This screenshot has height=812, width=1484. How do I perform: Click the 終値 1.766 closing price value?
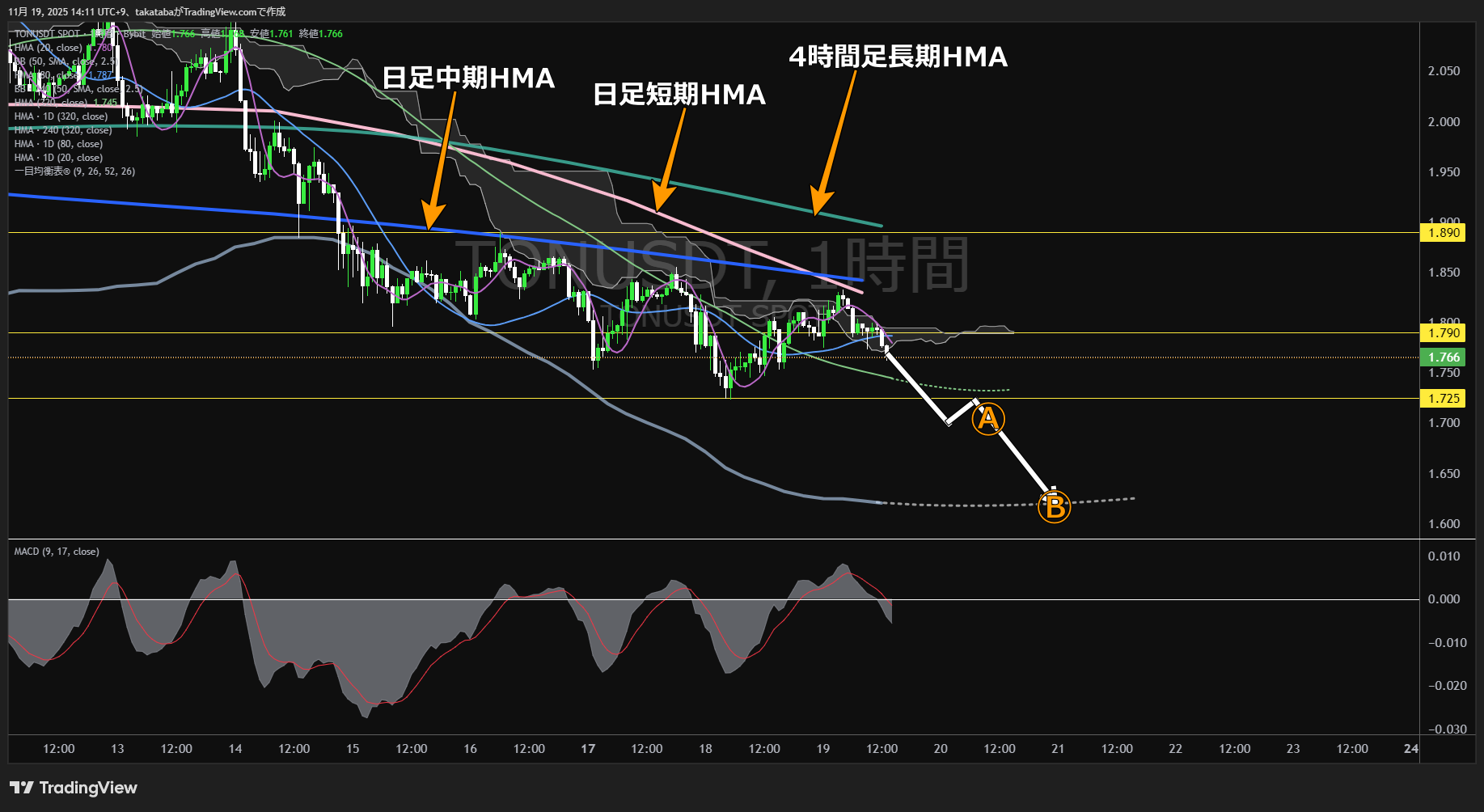321,34
